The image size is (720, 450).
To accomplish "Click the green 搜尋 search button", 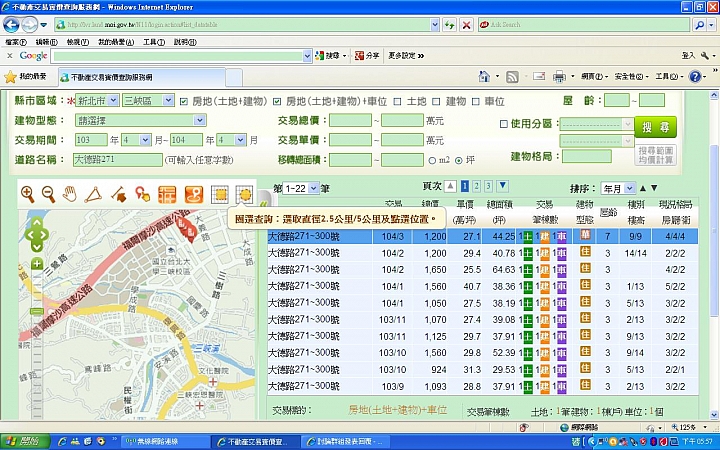I will 655,127.
